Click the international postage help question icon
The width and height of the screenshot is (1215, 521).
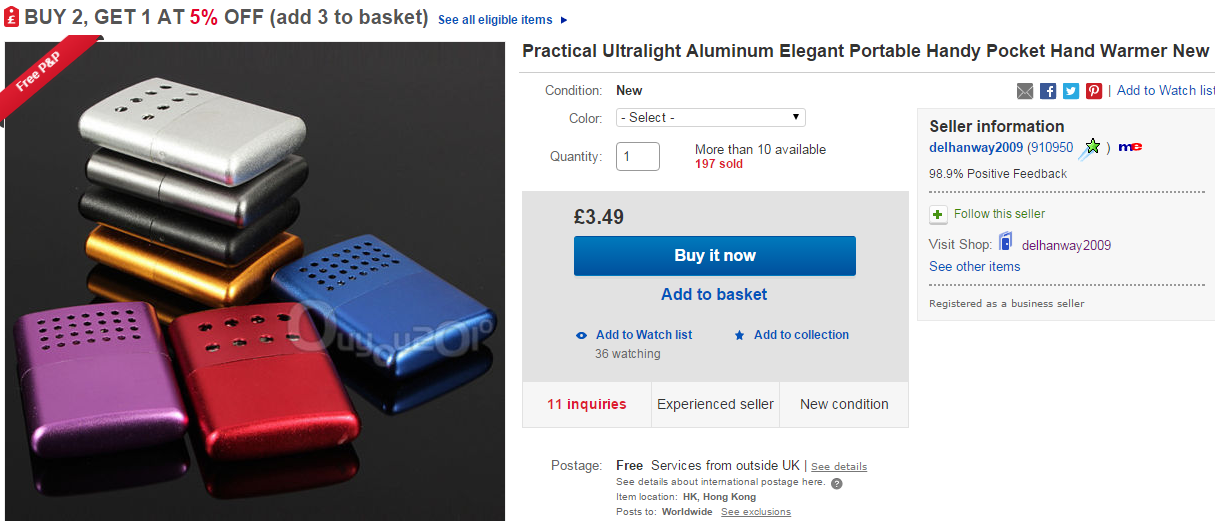point(837,483)
